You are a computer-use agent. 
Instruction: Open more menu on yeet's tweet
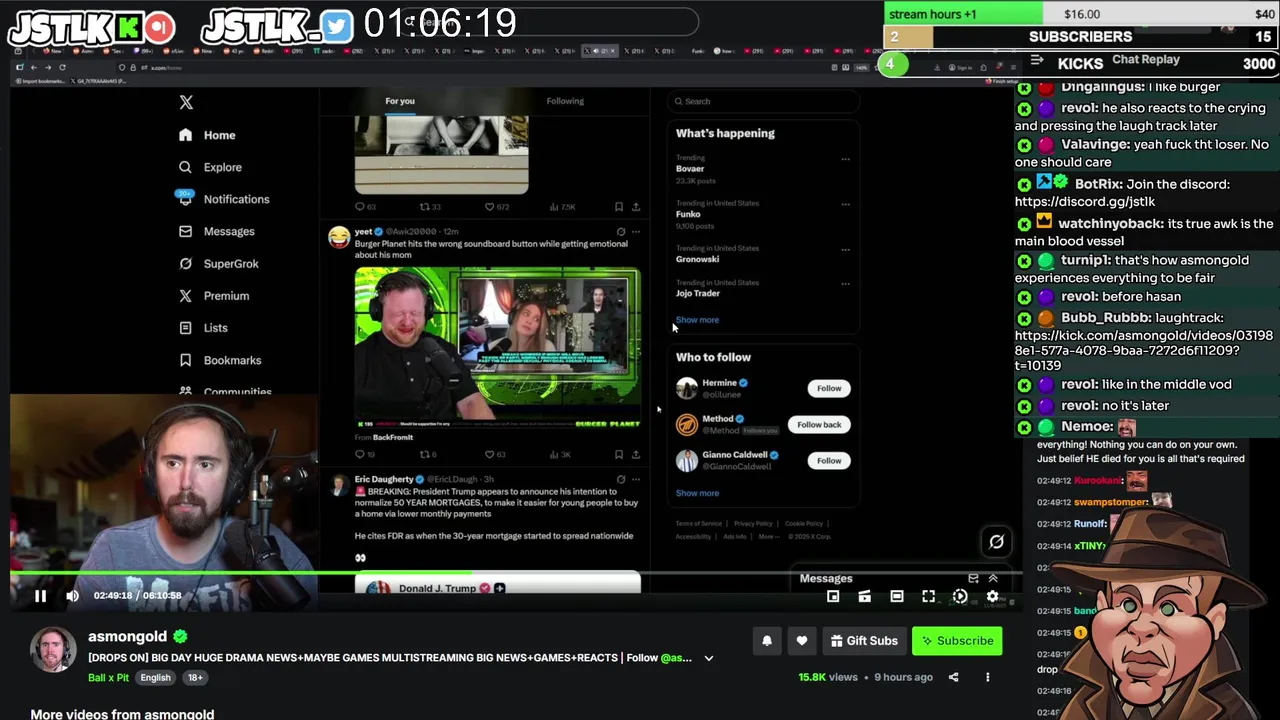(636, 231)
